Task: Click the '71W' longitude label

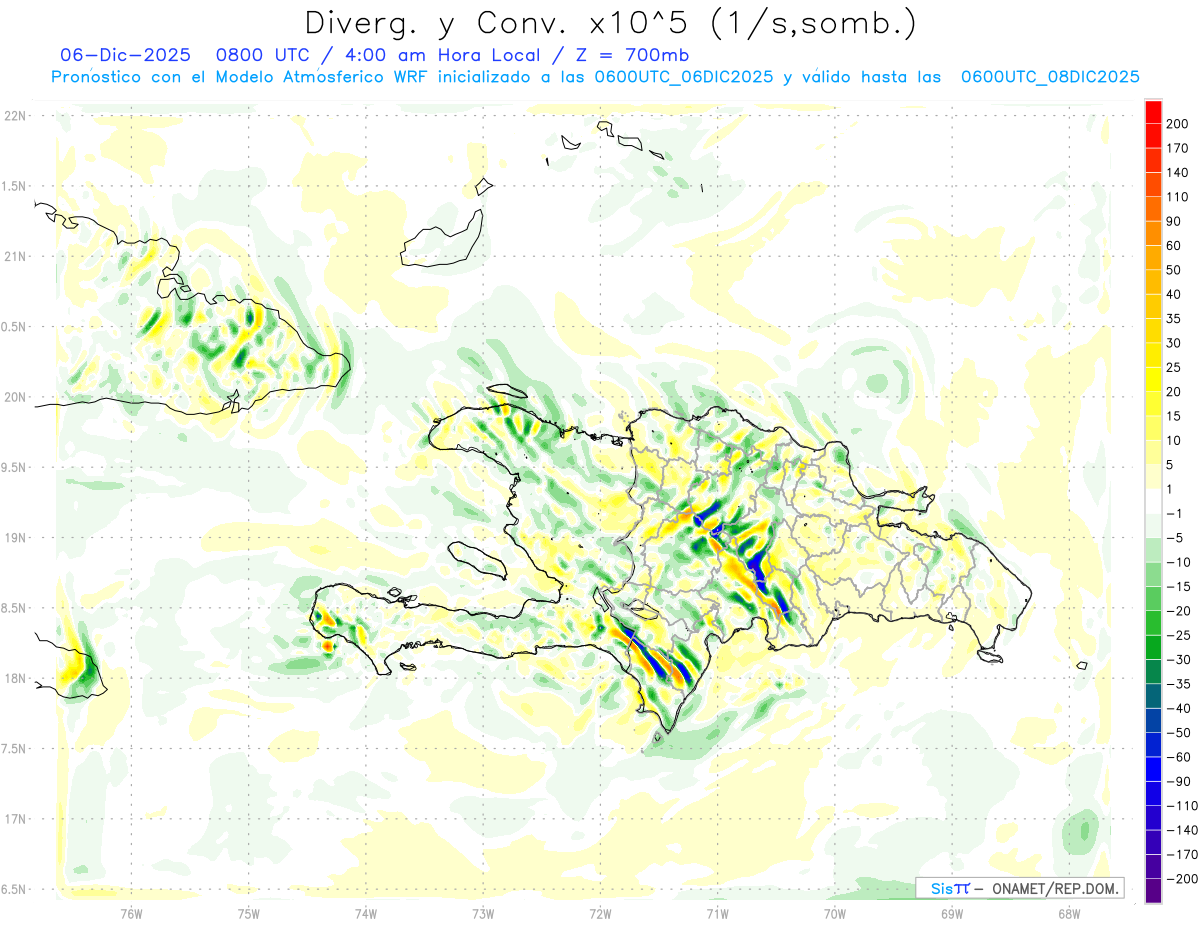Action: point(717,915)
